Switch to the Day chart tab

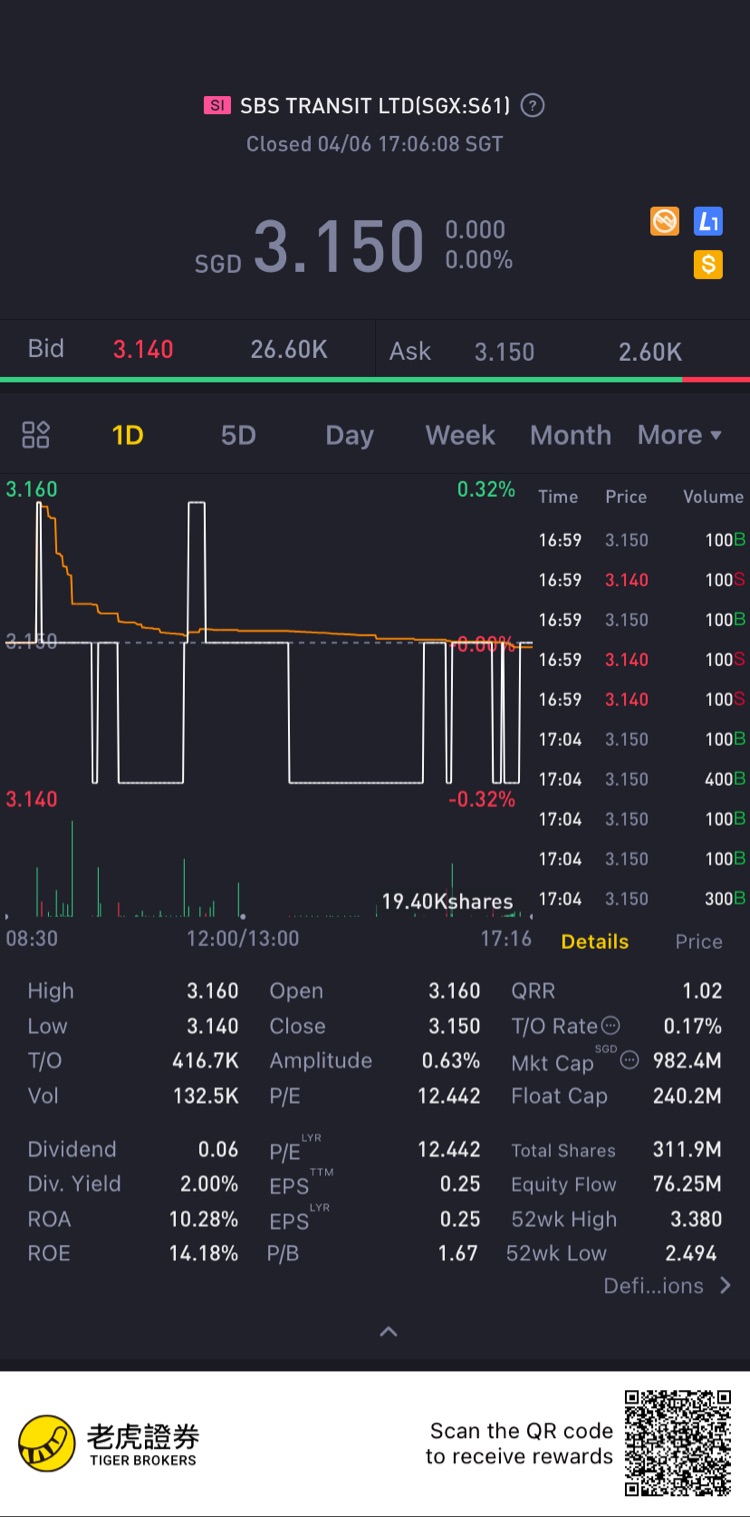tap(349, 435)
